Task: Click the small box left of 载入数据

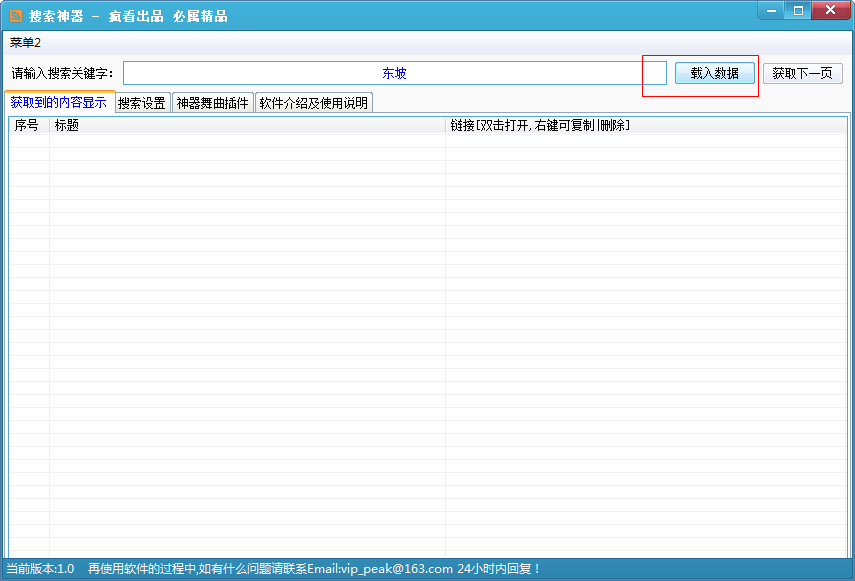Action: (658, 72)
